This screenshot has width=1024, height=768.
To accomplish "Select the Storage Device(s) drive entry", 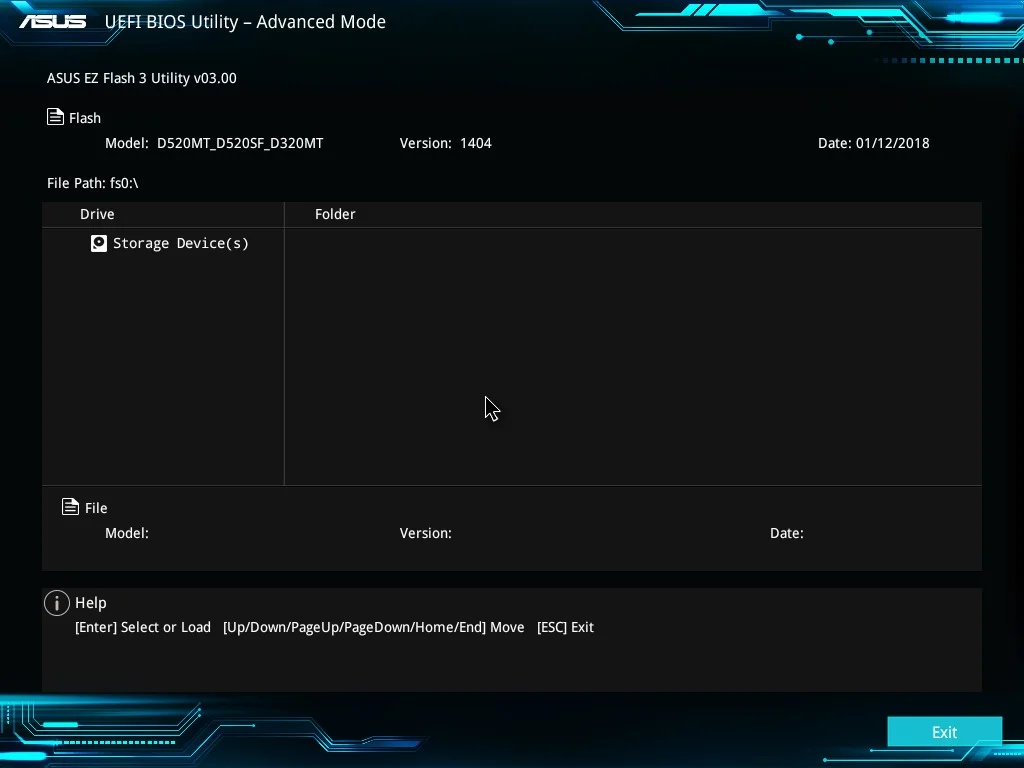I will [170, 244].
